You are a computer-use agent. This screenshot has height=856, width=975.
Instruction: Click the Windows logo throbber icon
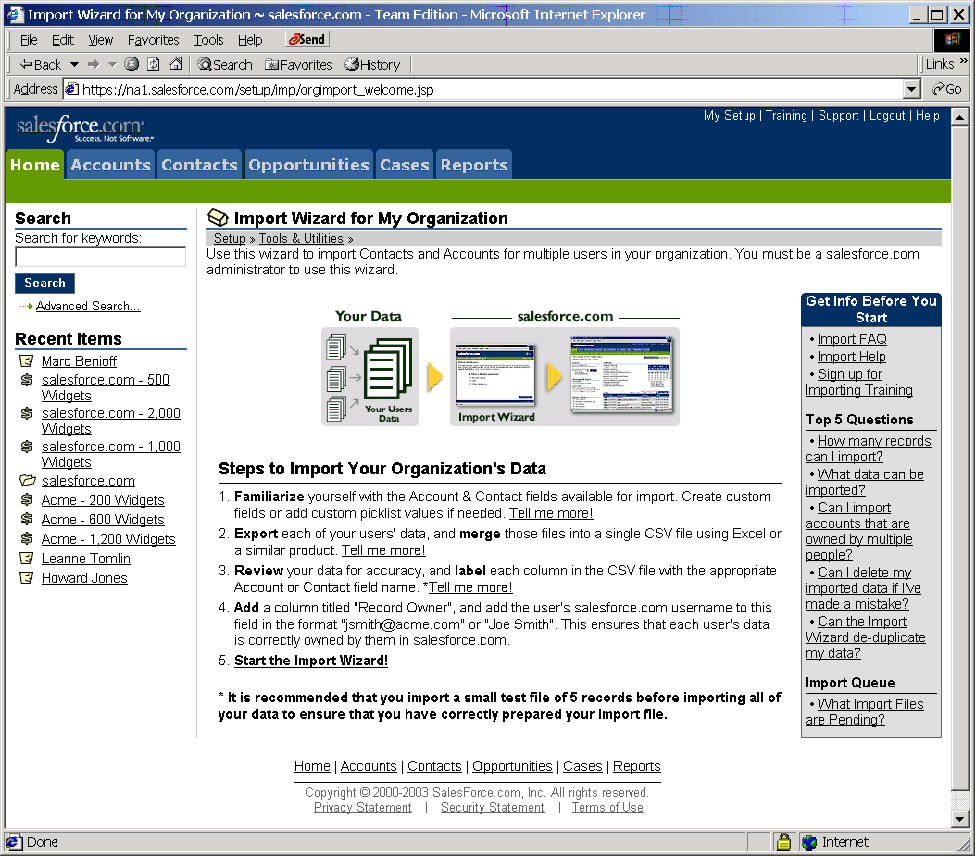(951, 40)
